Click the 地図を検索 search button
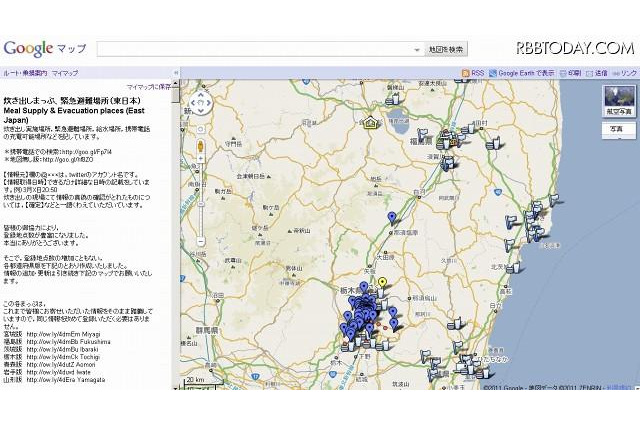 pyautogui.click(x=445, y=49)
